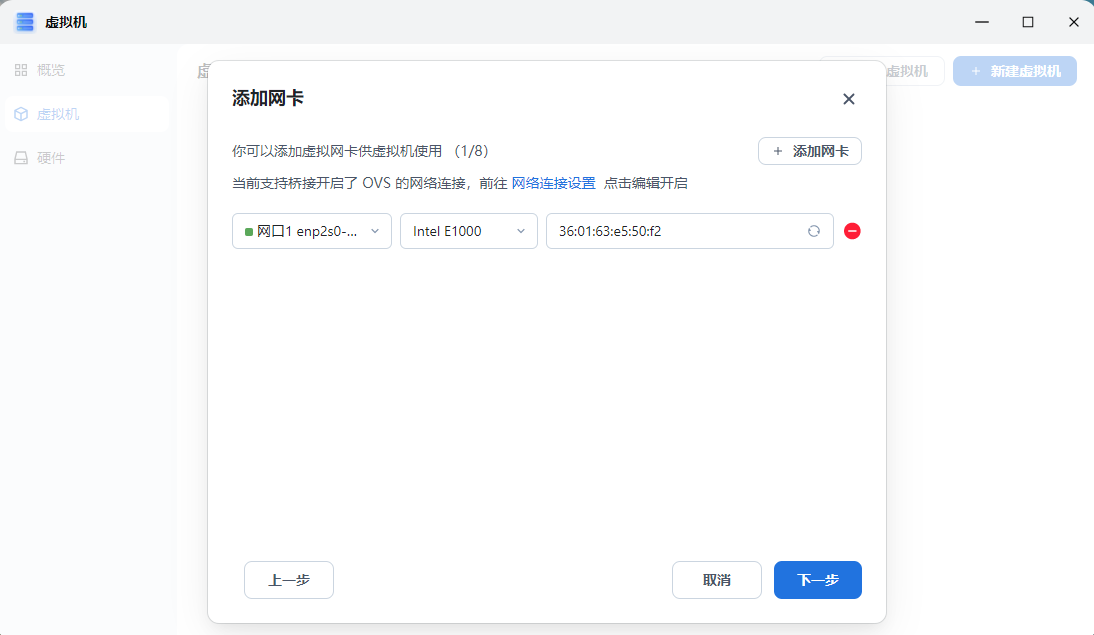Click the MAC address field 36:01:63:e5:50:f2
The width and height of the screenshot is (1094, 635).
(689, 231)
